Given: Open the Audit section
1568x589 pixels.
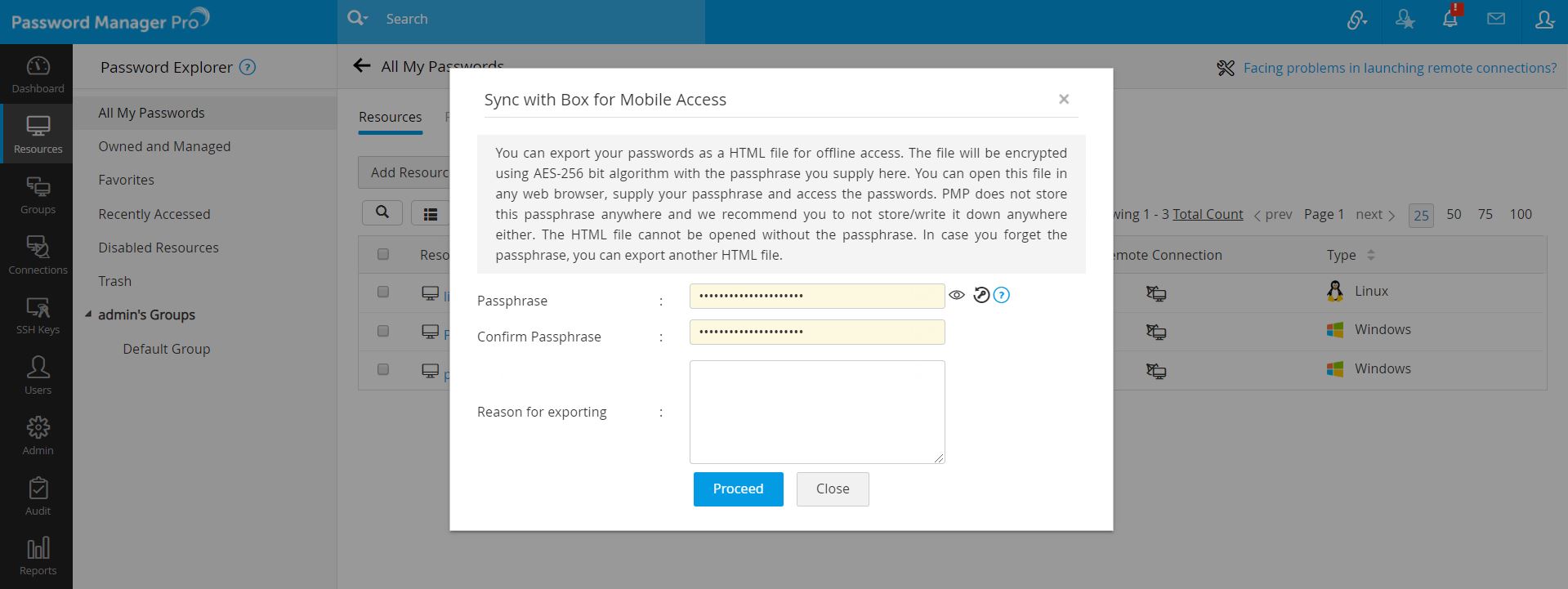Looking at the screenshot, I should [38, 496].
